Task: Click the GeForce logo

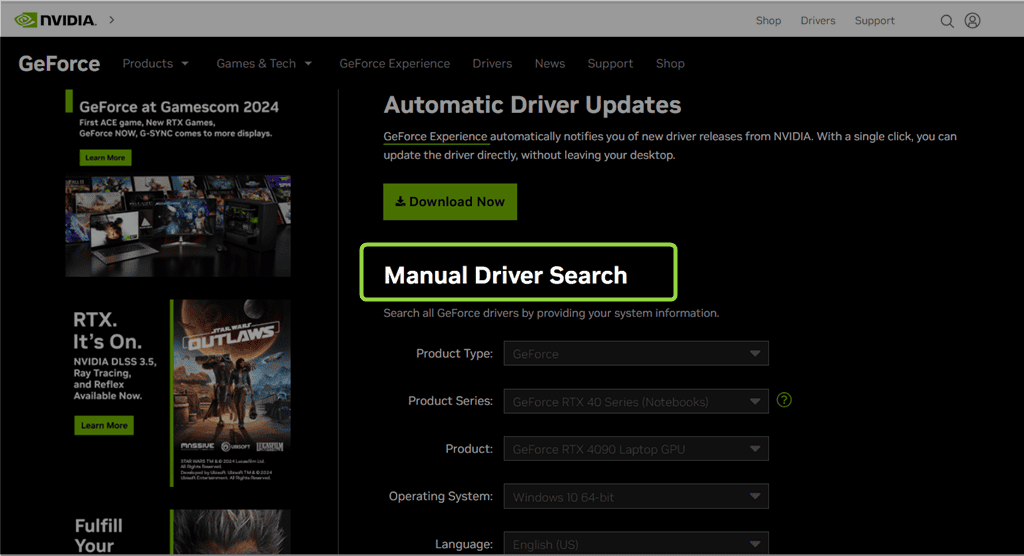Action: click(59, 64)
